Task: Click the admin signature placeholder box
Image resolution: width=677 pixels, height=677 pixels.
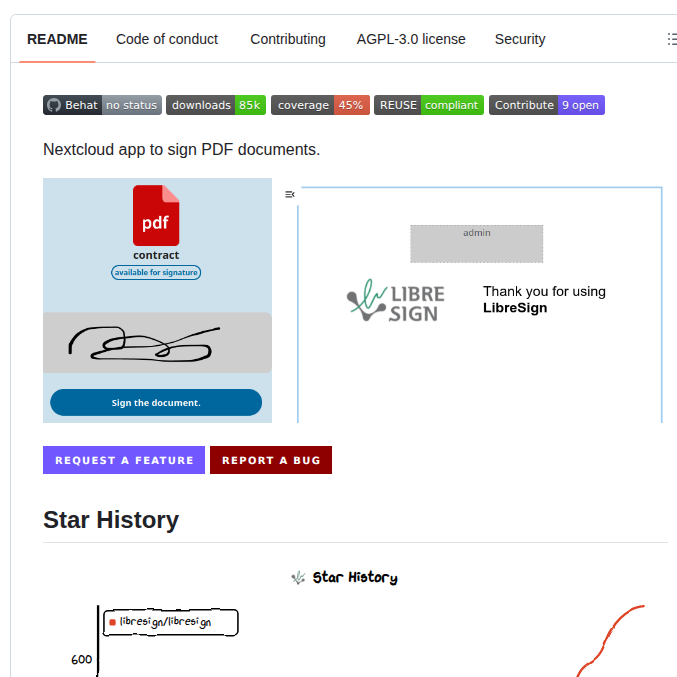Action: click(x=477, y=244)
